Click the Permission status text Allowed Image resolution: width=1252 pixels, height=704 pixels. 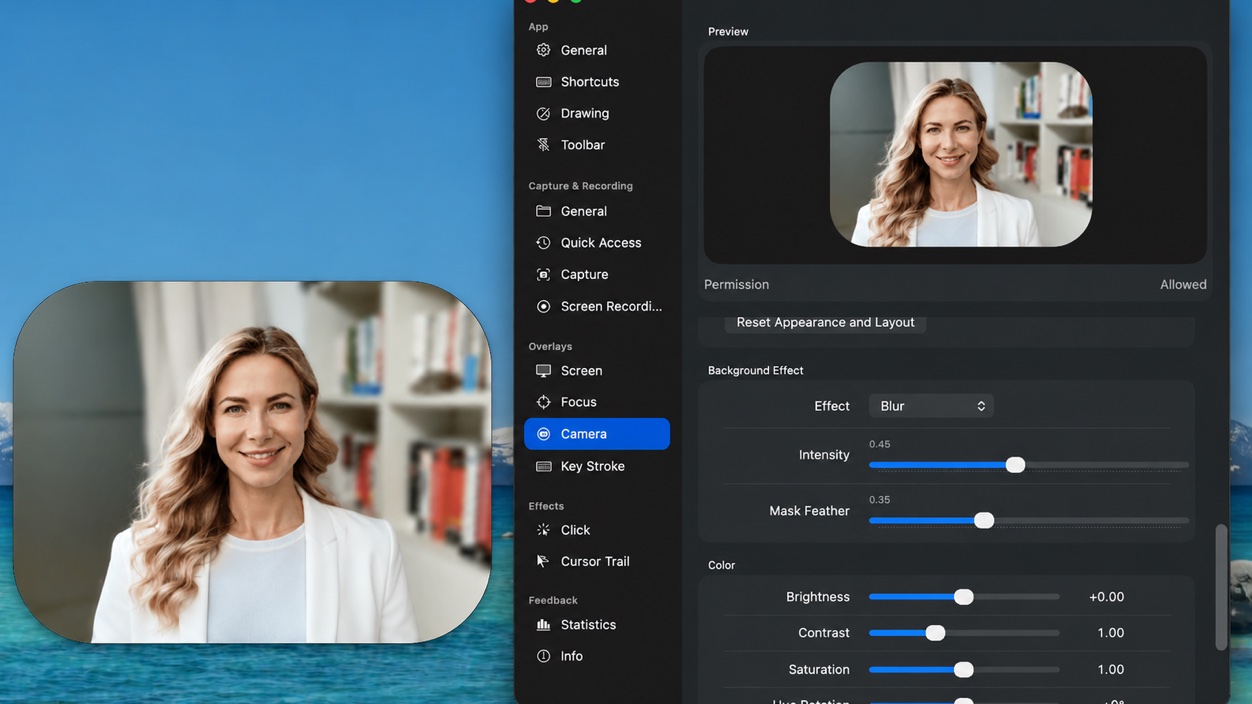tap(1183, 285)
